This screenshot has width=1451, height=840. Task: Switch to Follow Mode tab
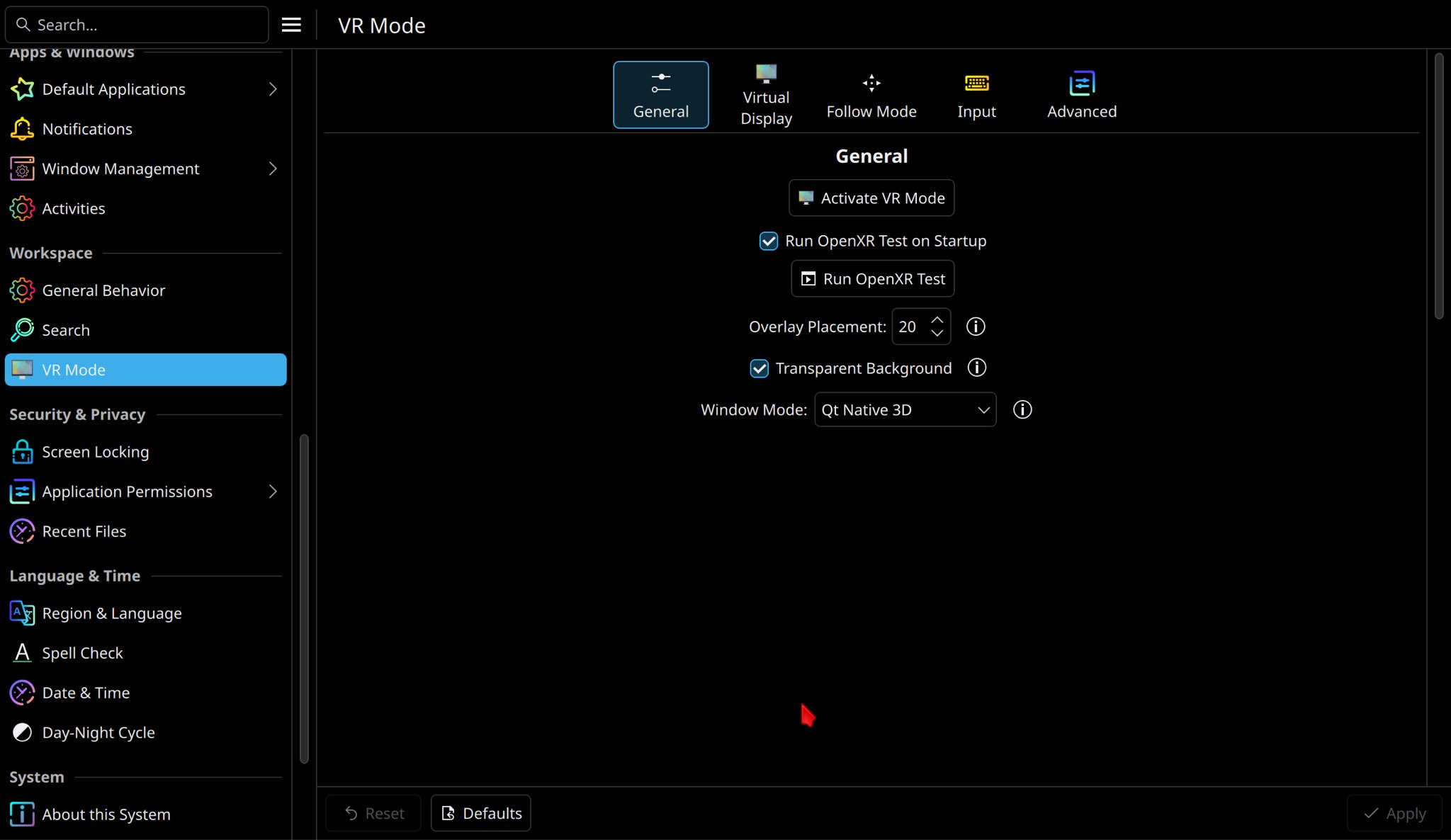coord(871,95)
